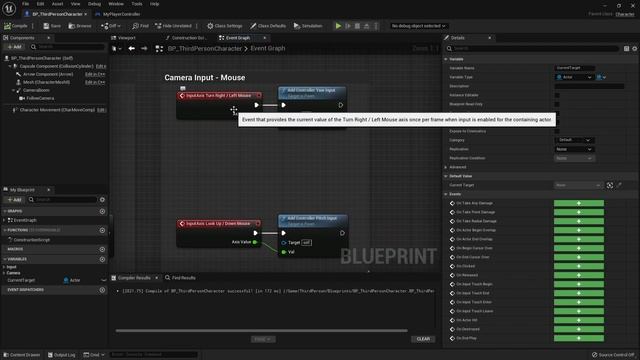Add a new variable with plus icon
The height and width of the screenshot is (360, 640).
point(102,259)
